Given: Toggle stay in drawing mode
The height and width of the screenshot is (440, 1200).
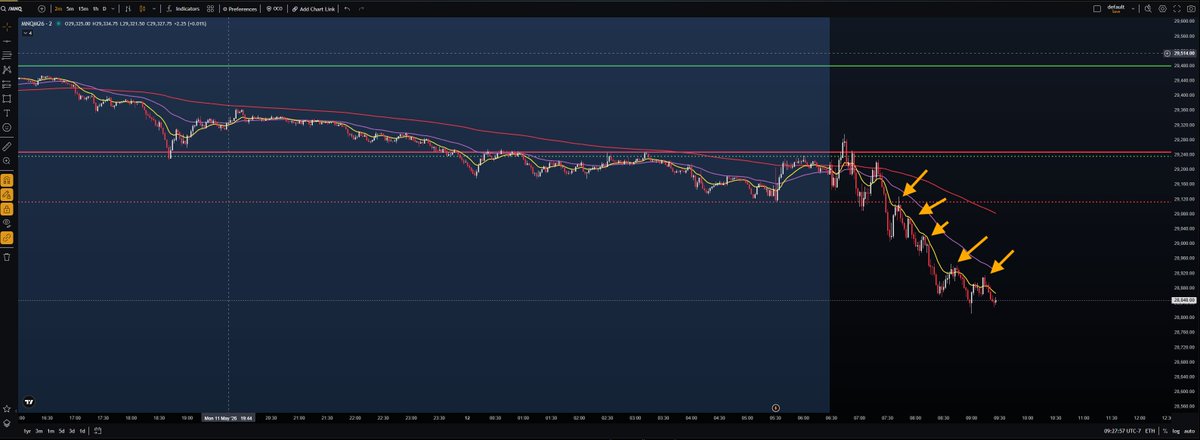Looking at the screenshot, I should click(7, 194).
